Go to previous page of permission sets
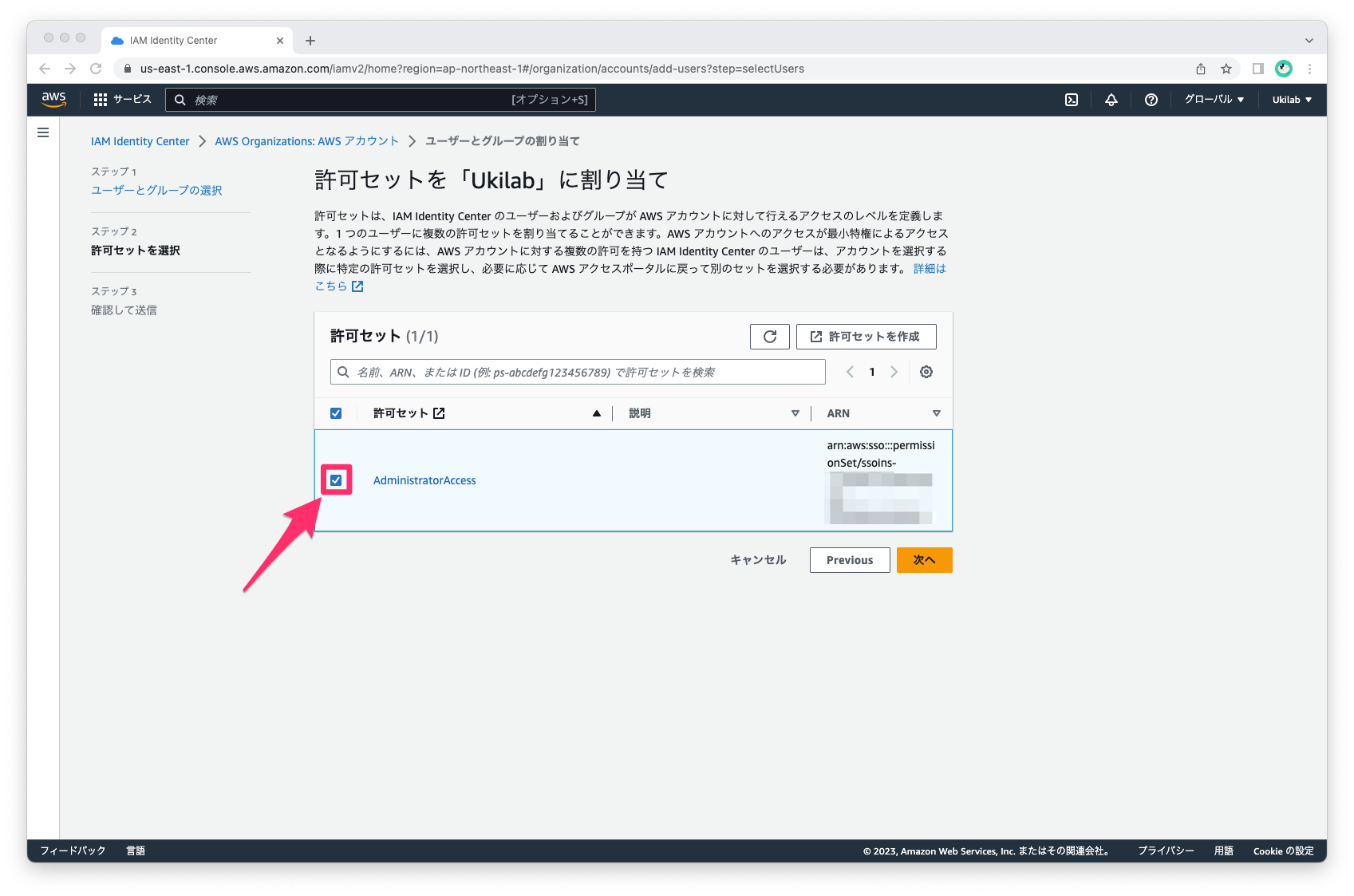The image size is (1354, 896). (850, 372)
